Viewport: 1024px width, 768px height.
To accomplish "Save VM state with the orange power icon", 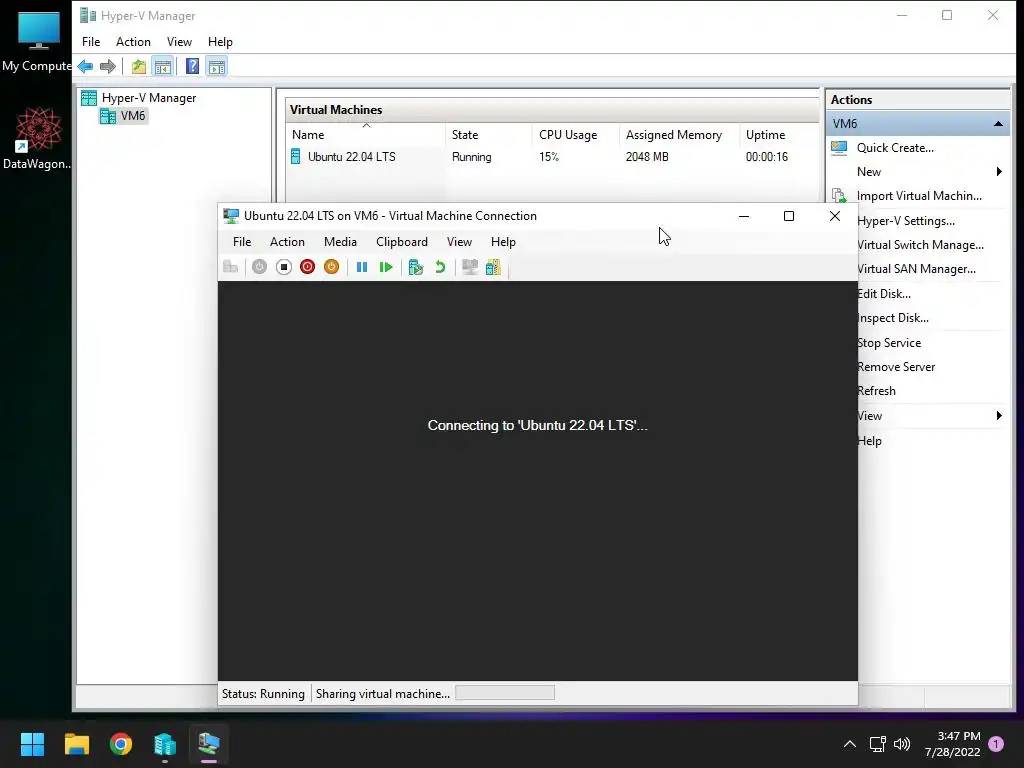I will click(x=332, y=267).
